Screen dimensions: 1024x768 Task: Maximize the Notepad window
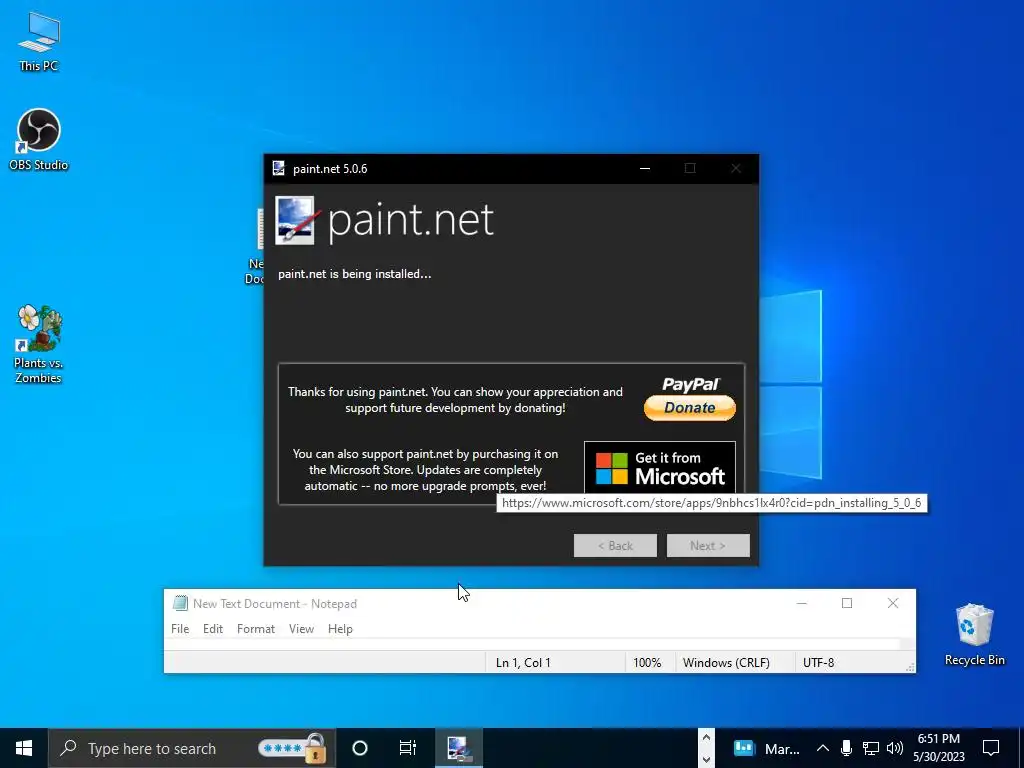[x=847, y=603]
